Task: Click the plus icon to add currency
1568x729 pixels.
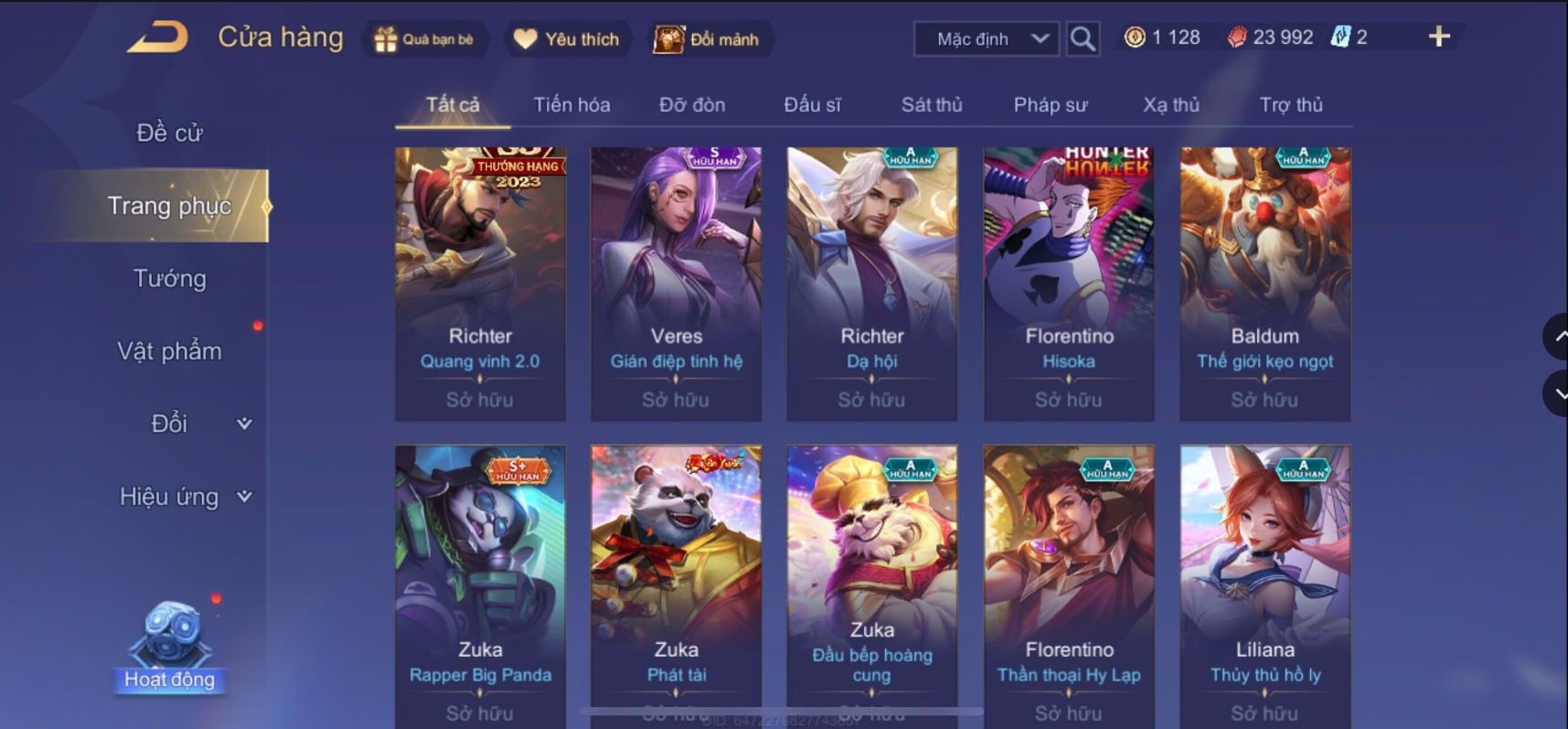Action: click(x=1439, y=37)
